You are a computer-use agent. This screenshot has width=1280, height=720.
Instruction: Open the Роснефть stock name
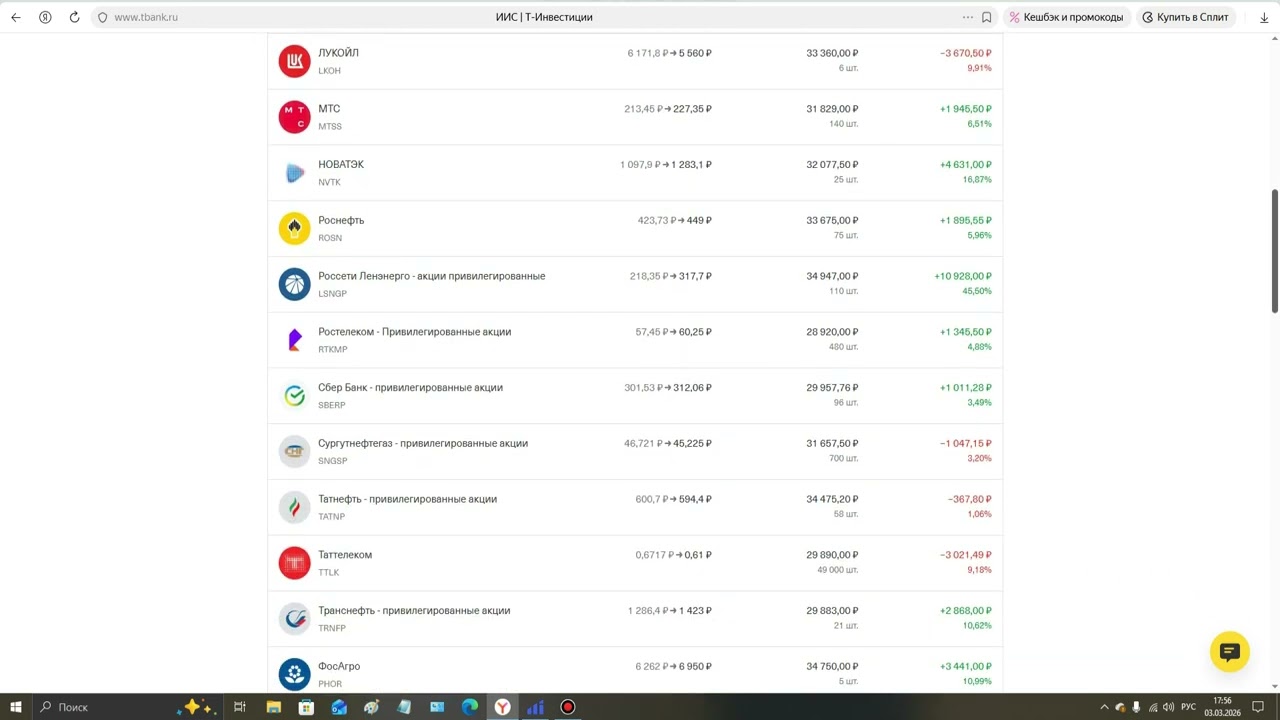341,220
